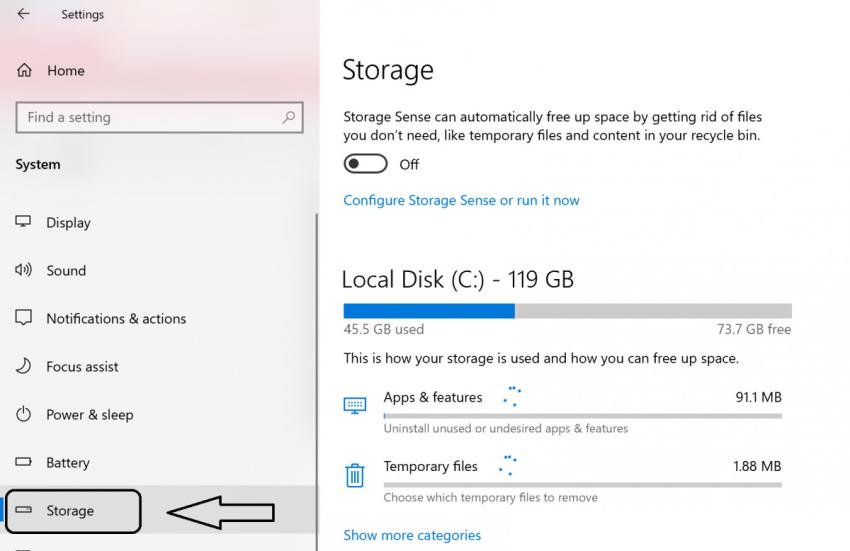Click the Power & sleep icon
Screen dimensions: 850x551
point(23,414)
